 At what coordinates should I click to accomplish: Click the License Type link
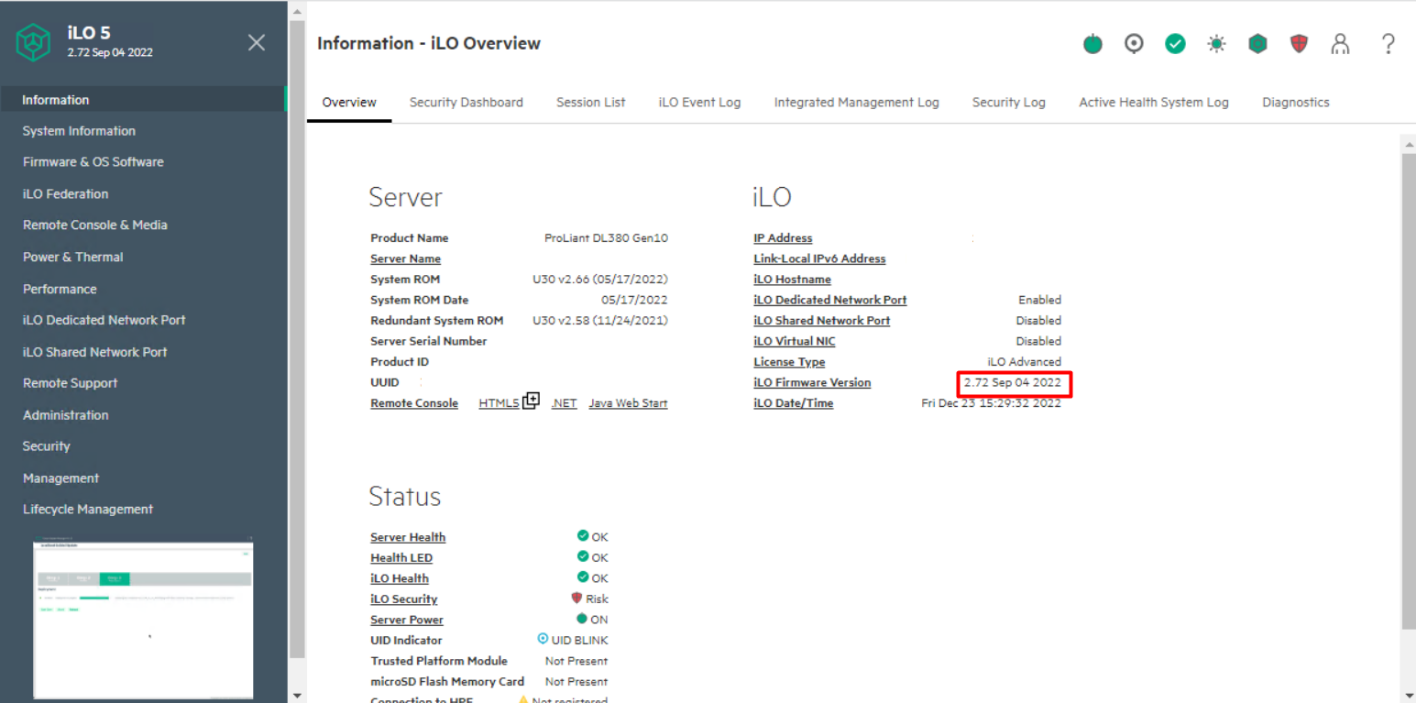tap(789, 362)
